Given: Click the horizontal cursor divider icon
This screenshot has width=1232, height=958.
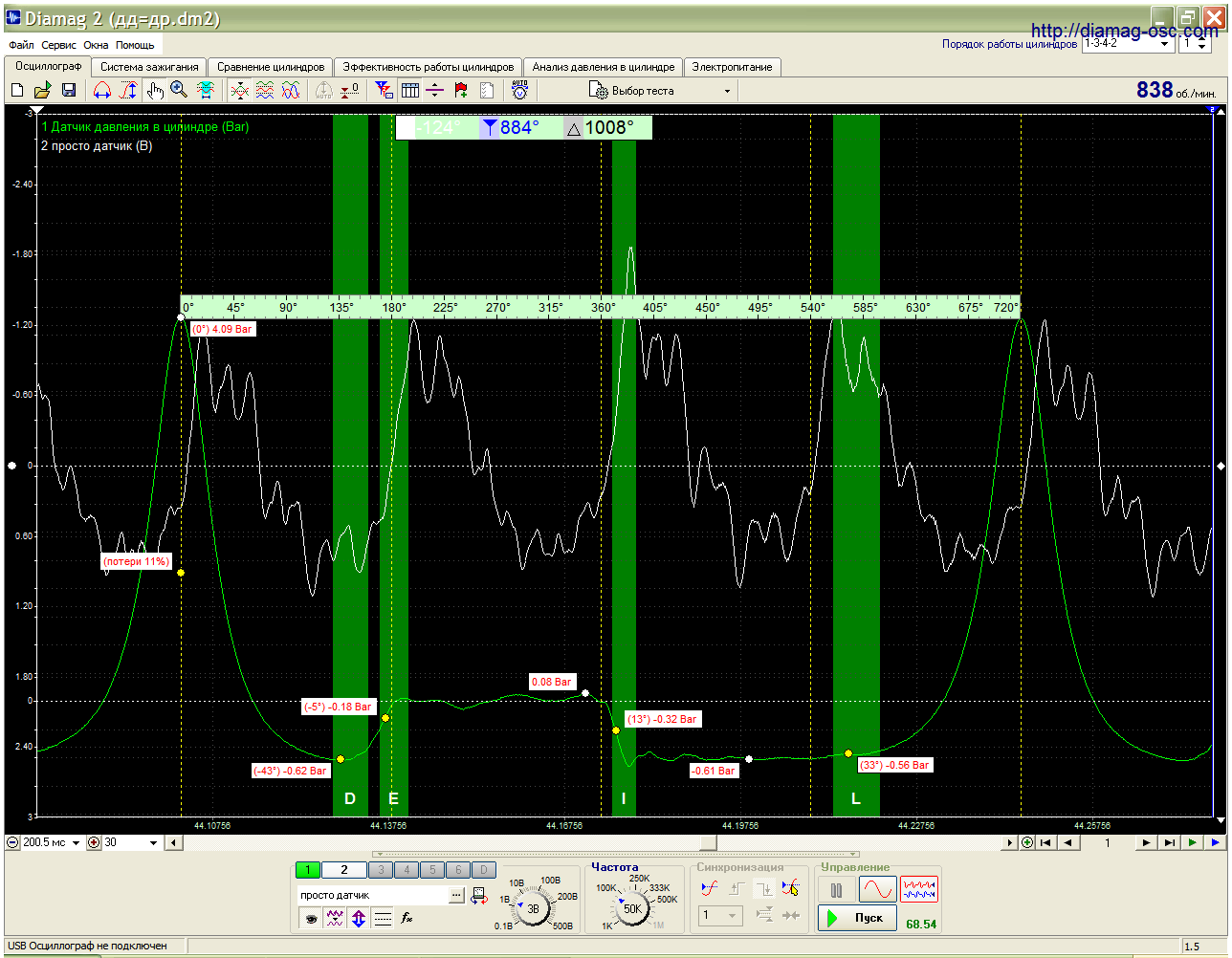Looking at the screenshot, I should [x=435, y=90].
